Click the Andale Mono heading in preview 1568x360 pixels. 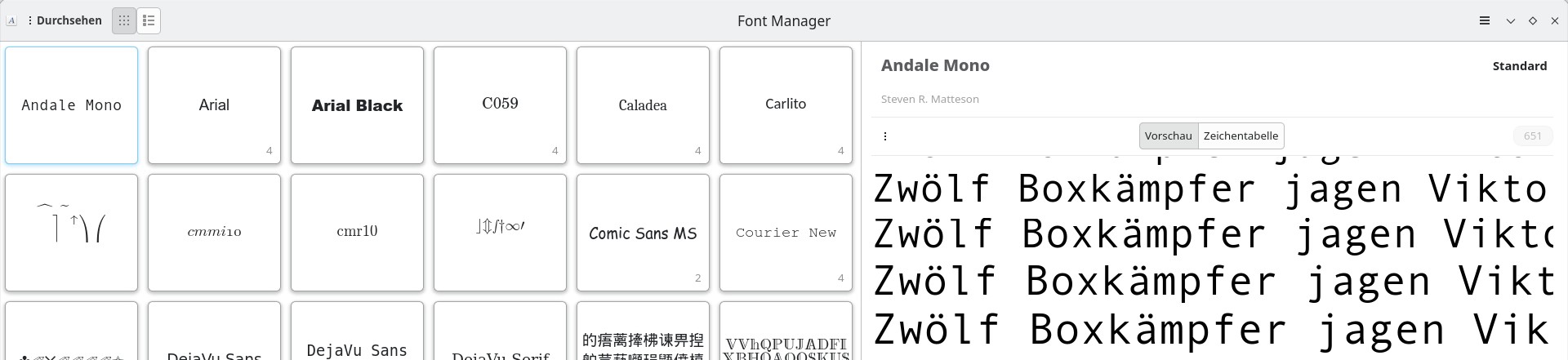(935, 65)
